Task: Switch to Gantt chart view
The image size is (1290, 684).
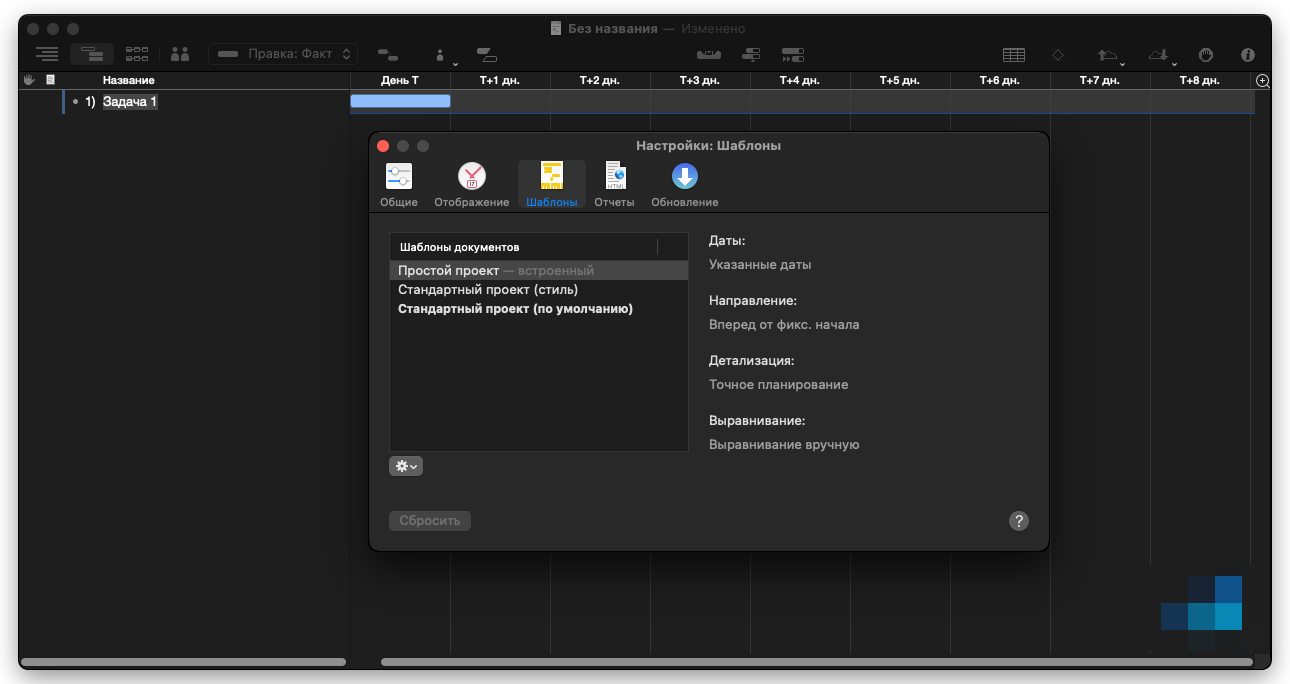Action: [92, 55]
